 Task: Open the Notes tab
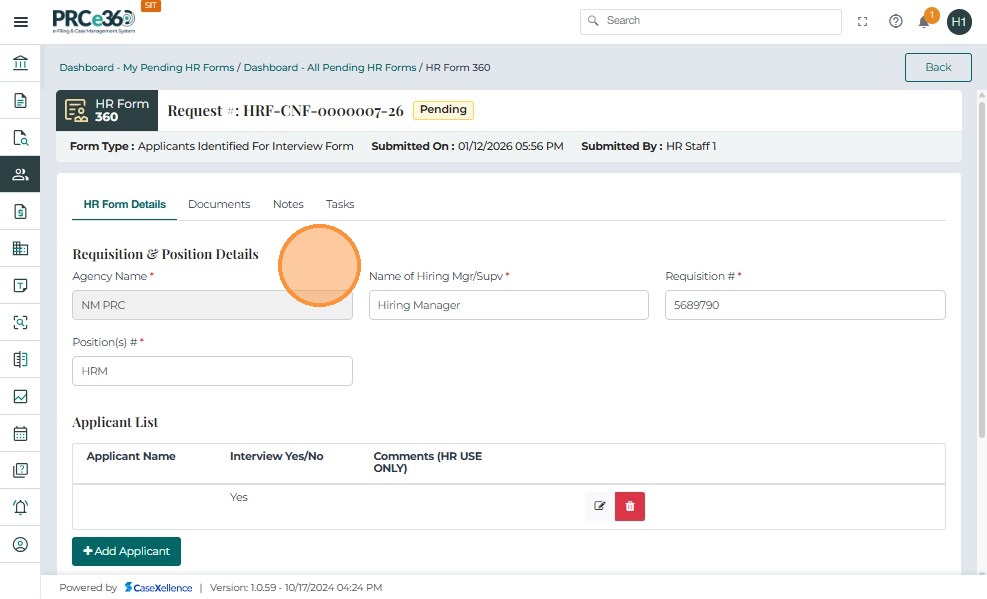(288, 204)
